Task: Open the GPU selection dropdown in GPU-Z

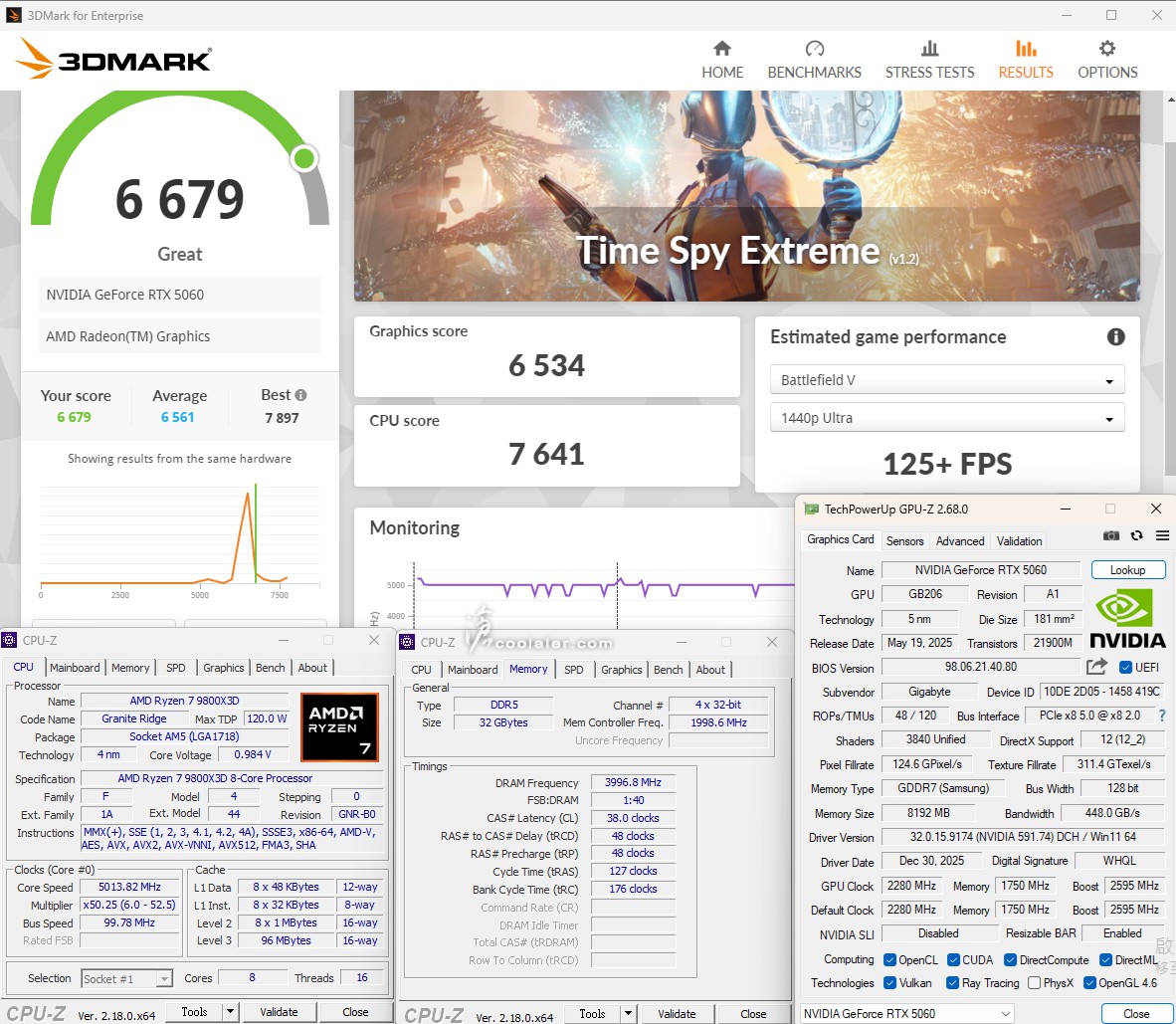Action: 906,1013
